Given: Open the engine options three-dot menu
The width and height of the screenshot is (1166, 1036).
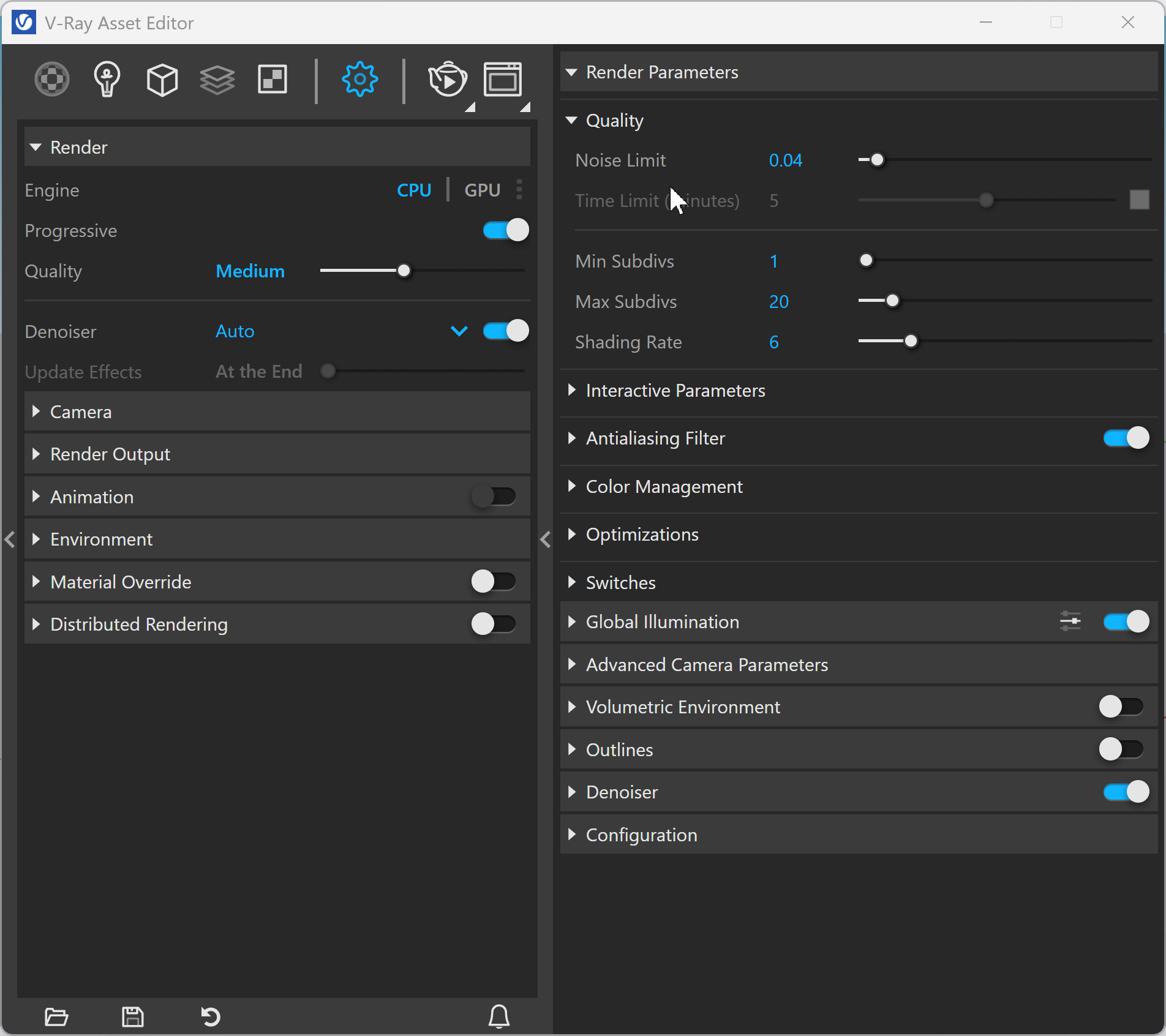Looking at the screenshot, I should (x=519, y=190).
